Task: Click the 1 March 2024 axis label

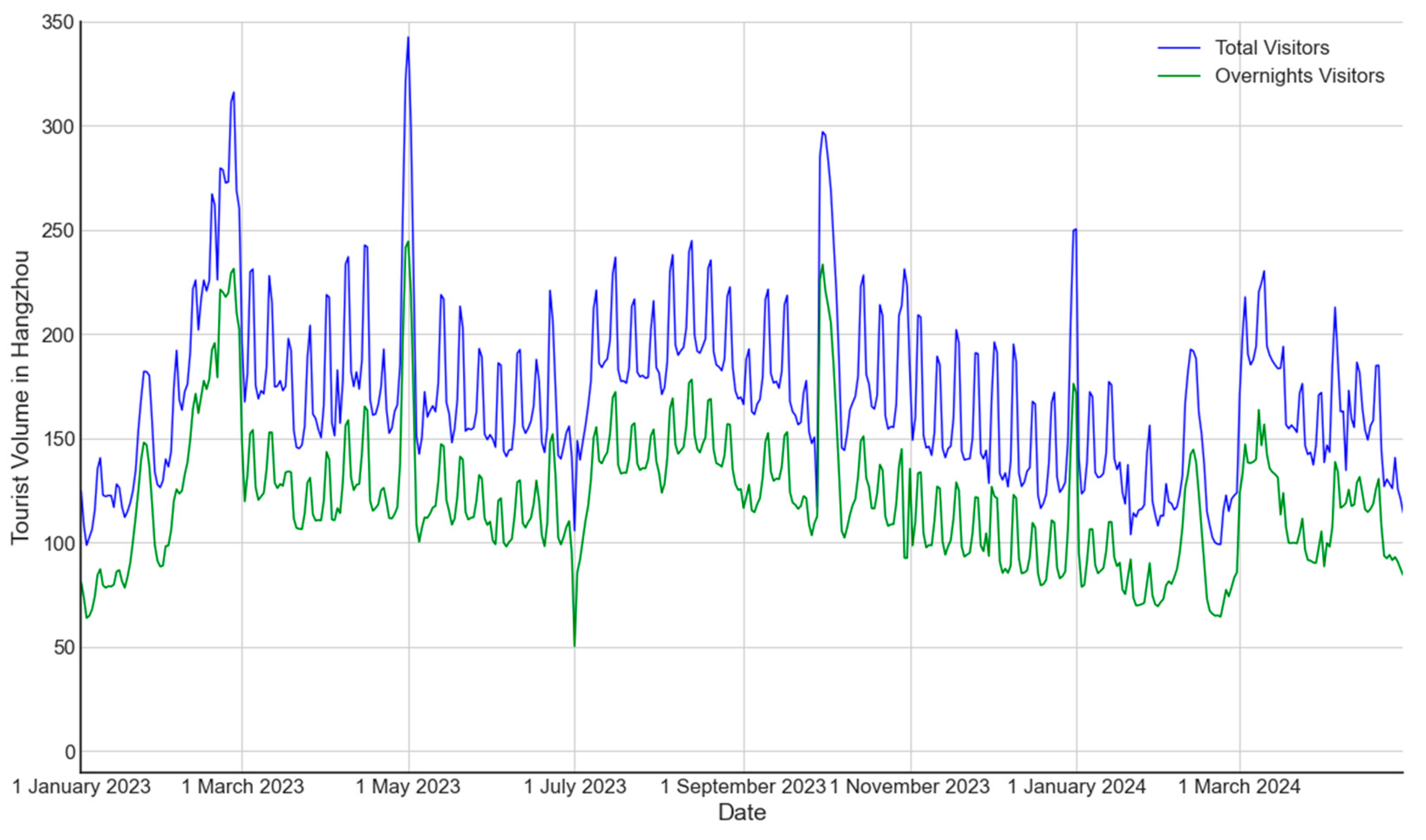Action: tap(1239, 787)
